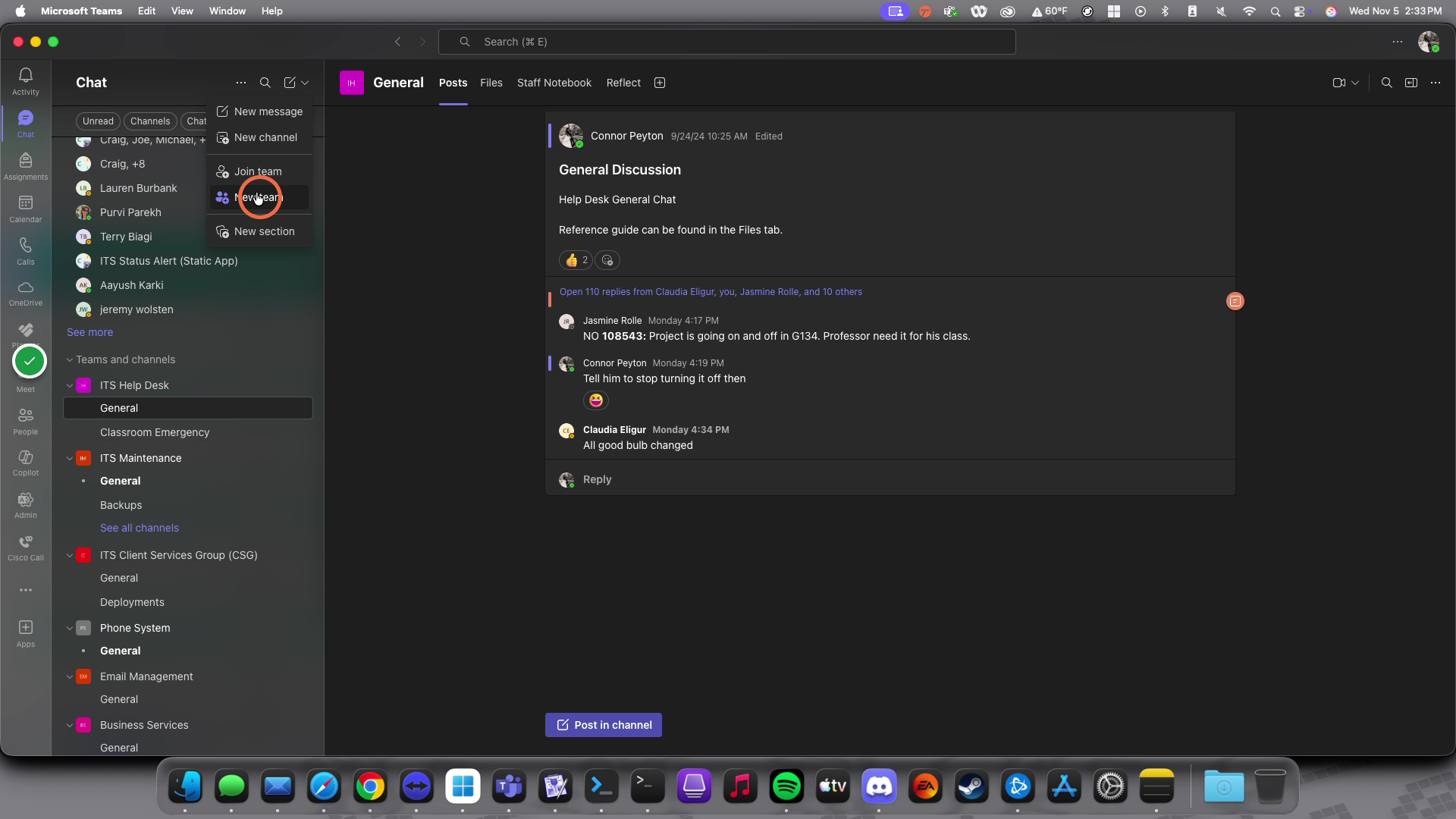The width and height of the screenshot is (1456, 819).
Task: Open OneDrive from the sidebar
Action: [26, 293]
